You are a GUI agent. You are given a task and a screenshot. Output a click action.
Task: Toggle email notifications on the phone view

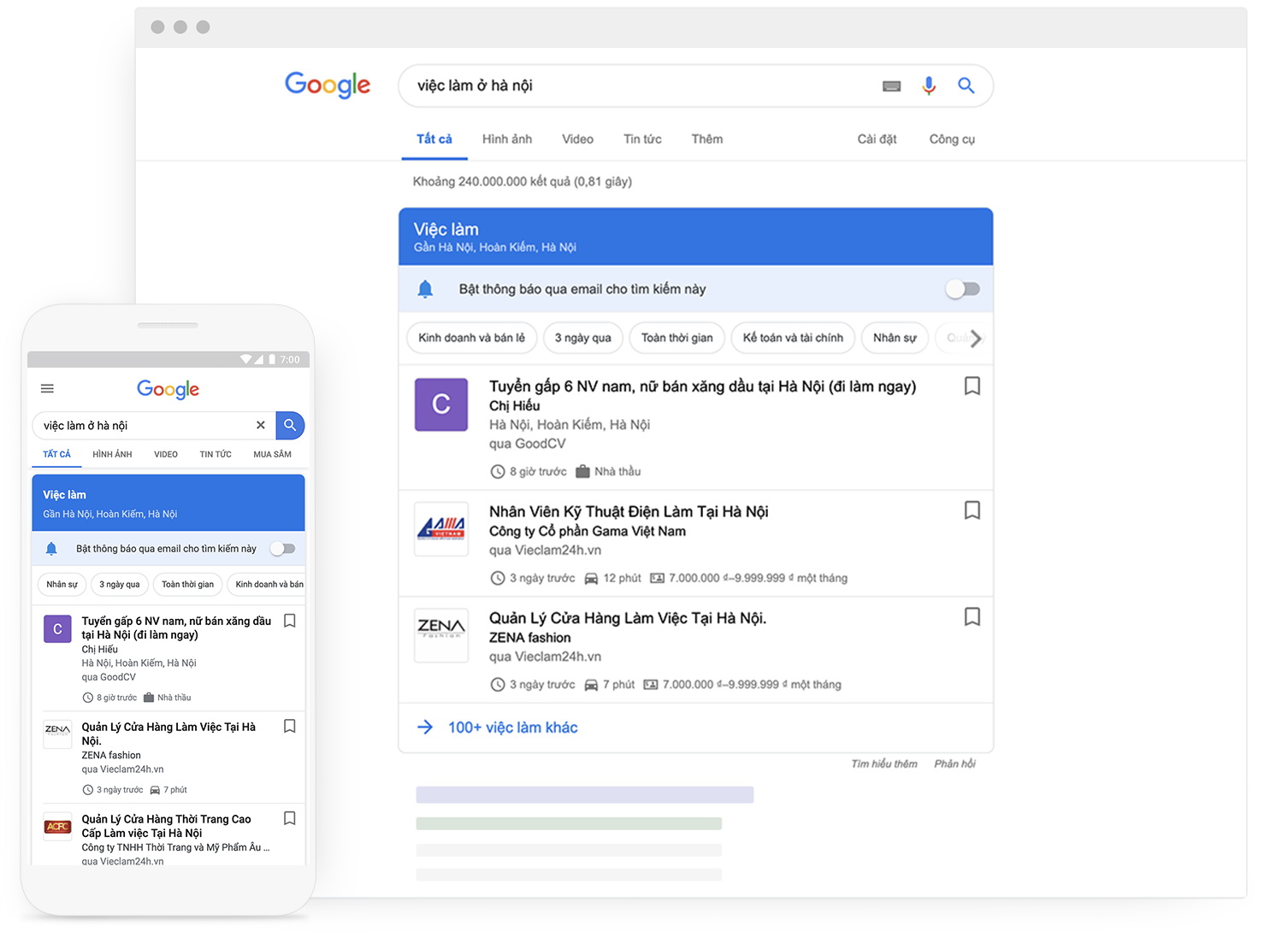[x=282, y=549]
